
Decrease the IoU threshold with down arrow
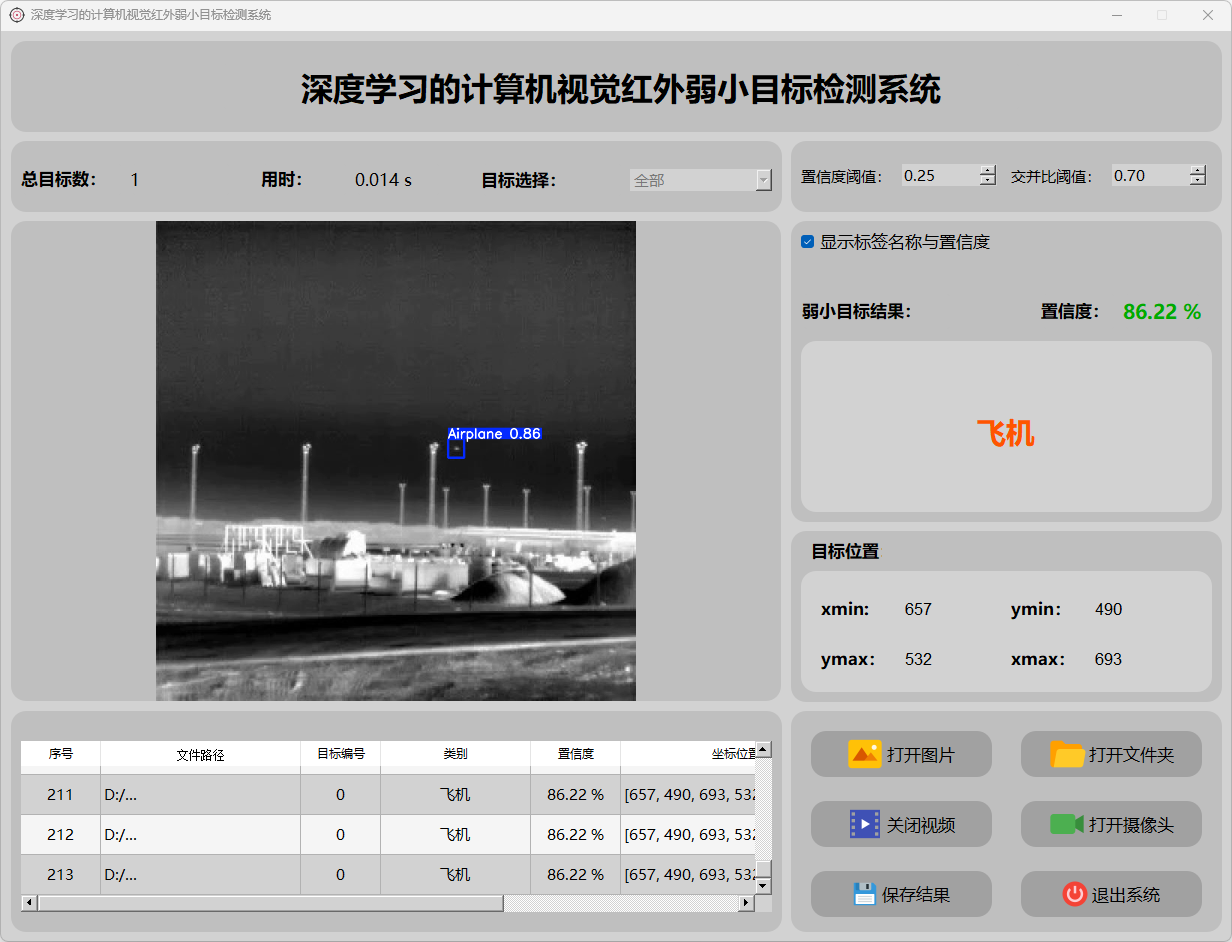point(1198,181)
